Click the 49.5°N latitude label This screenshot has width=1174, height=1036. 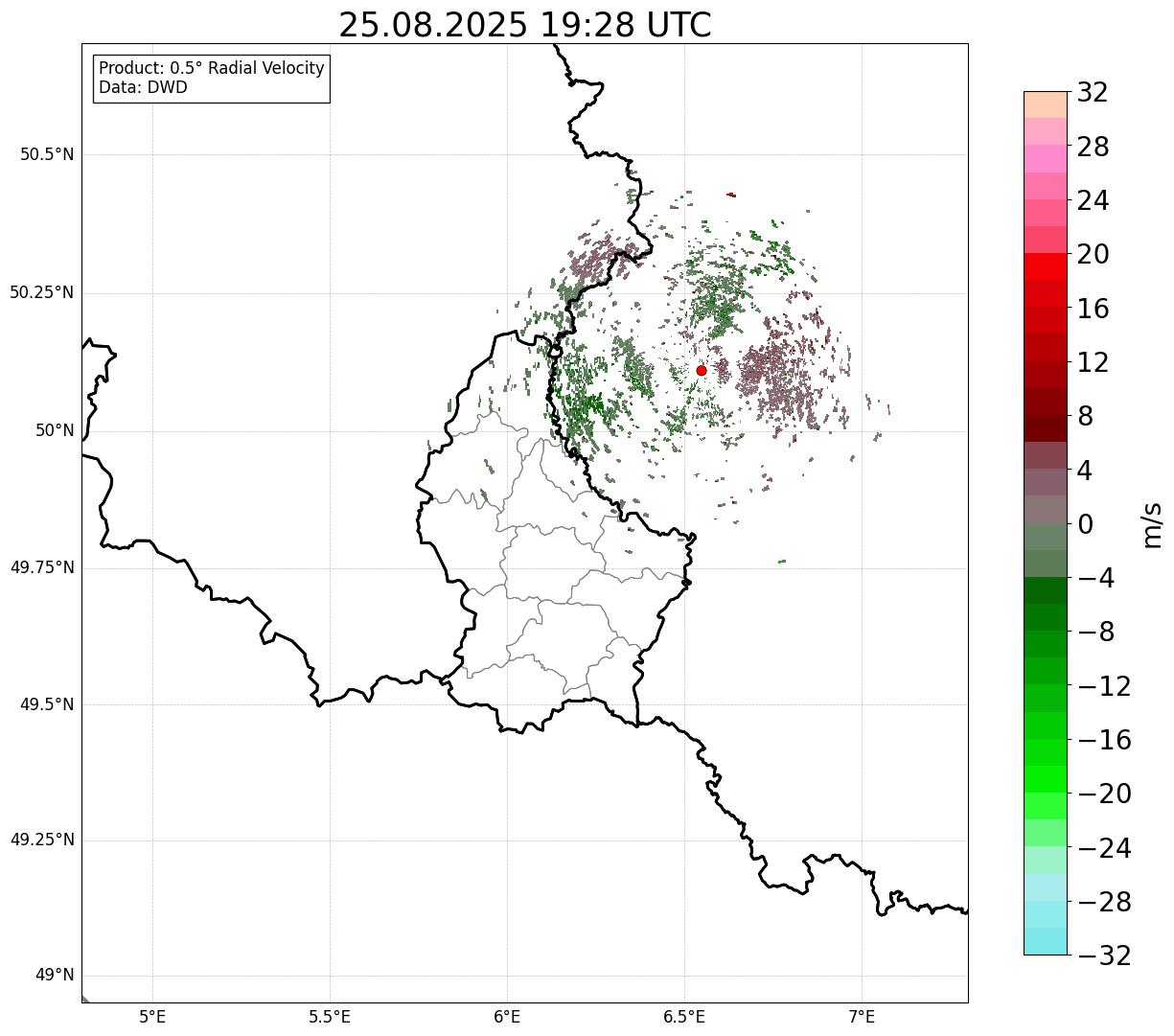point(47,704)
